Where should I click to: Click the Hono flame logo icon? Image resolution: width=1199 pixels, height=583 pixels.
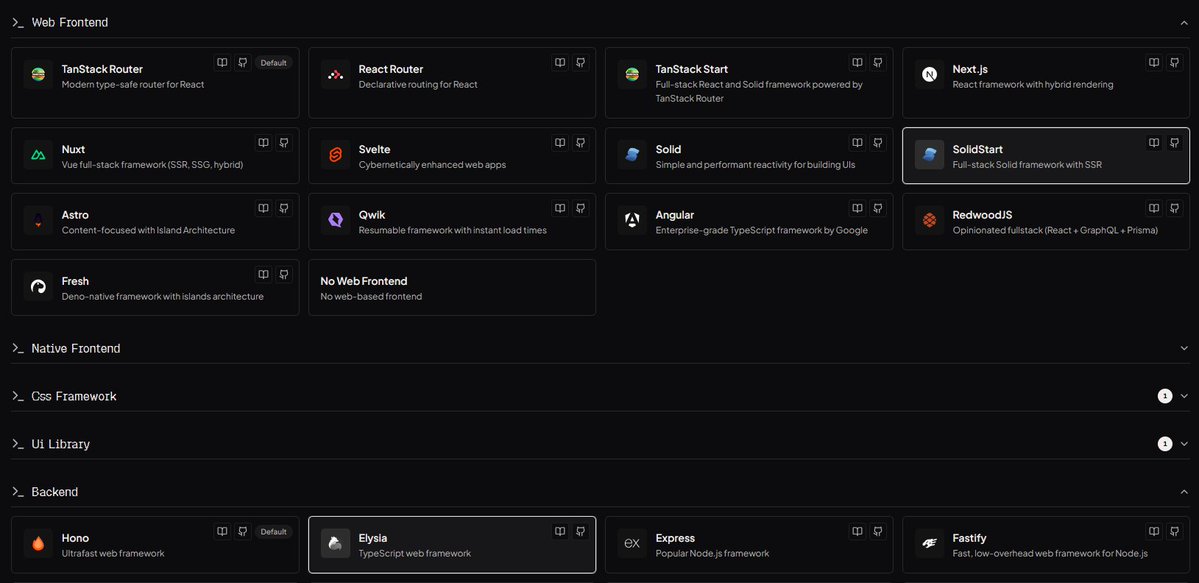tap(38, 544)
